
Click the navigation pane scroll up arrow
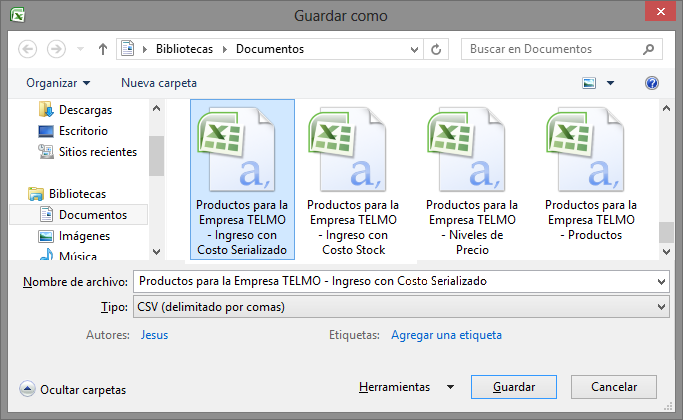point(157,108)
